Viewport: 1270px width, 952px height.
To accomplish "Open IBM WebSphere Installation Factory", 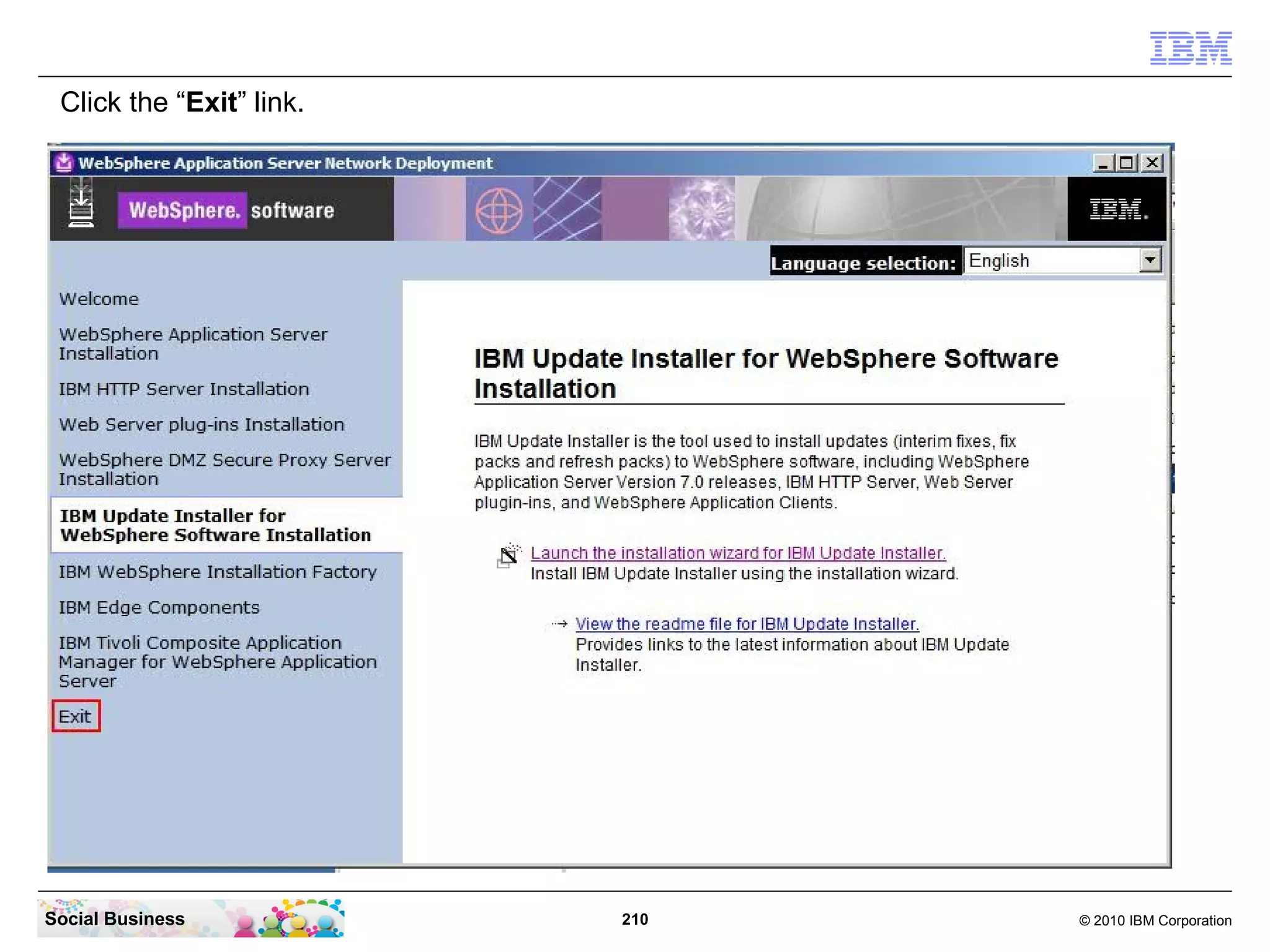I will (x=218, y=571).
